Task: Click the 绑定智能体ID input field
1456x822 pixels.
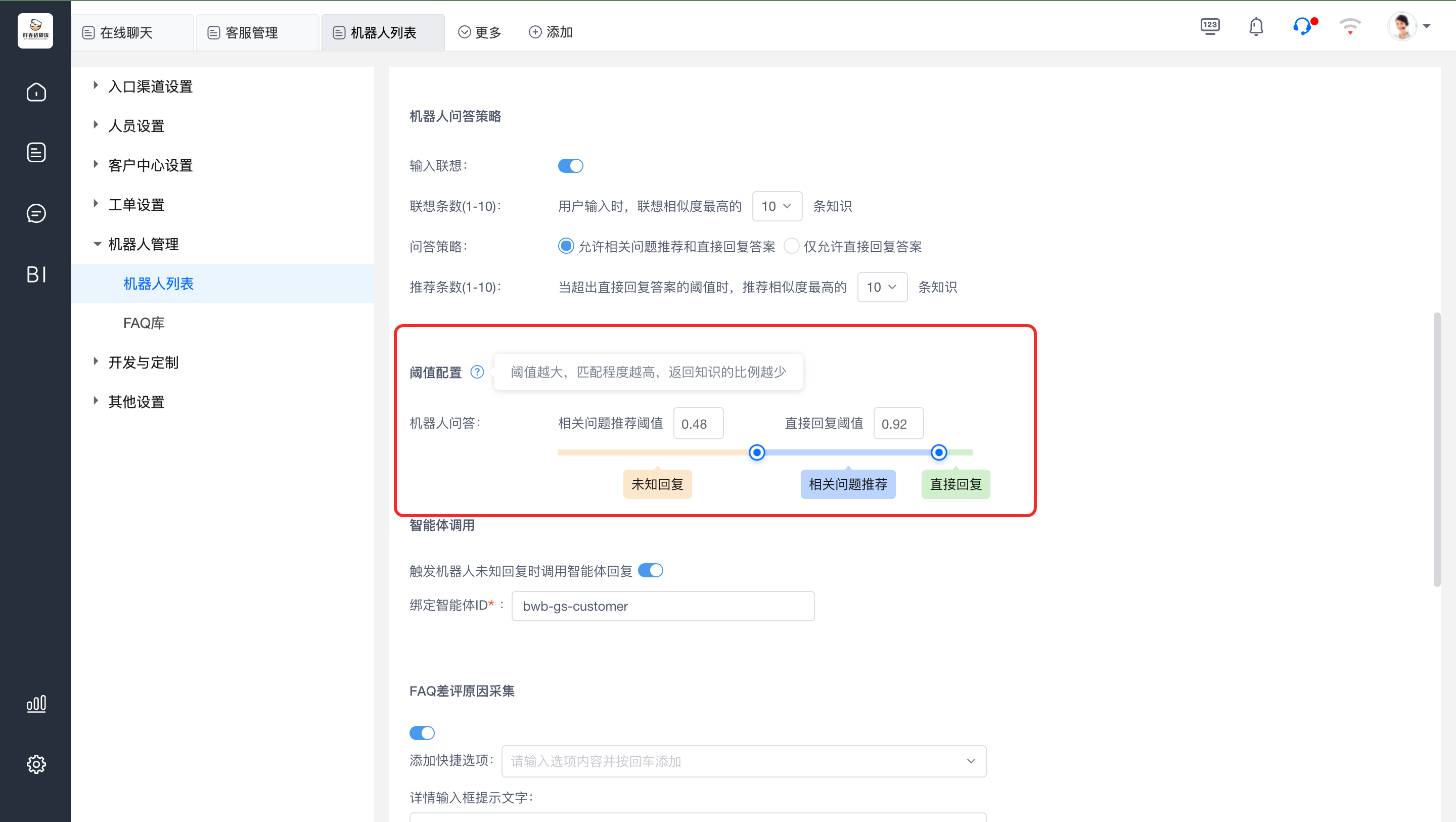Action: [x=662, y=606]
